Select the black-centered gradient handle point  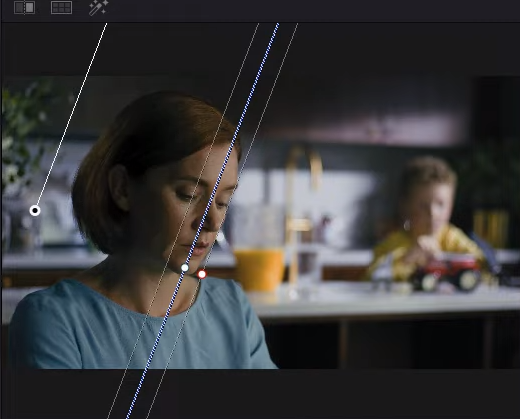pyautogui.click(x=35, y=211)
